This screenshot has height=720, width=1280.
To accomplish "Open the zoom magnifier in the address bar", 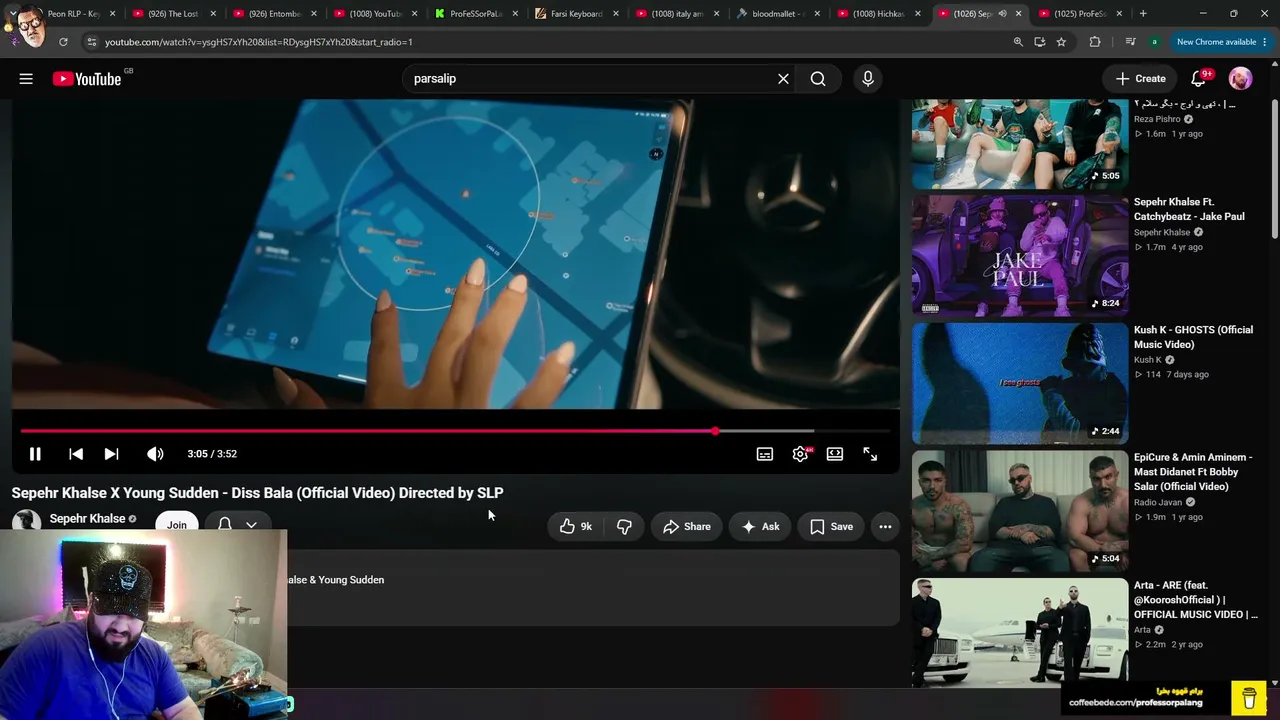I will (x=1018, y=42).
